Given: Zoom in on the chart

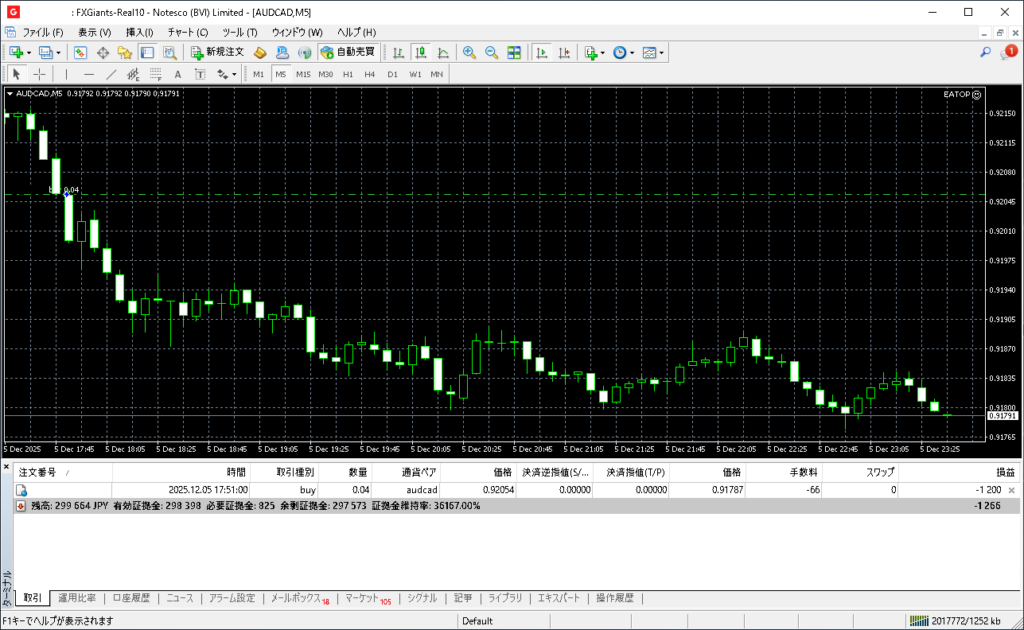Looking at the screenshot, I should tap(469, 52).
